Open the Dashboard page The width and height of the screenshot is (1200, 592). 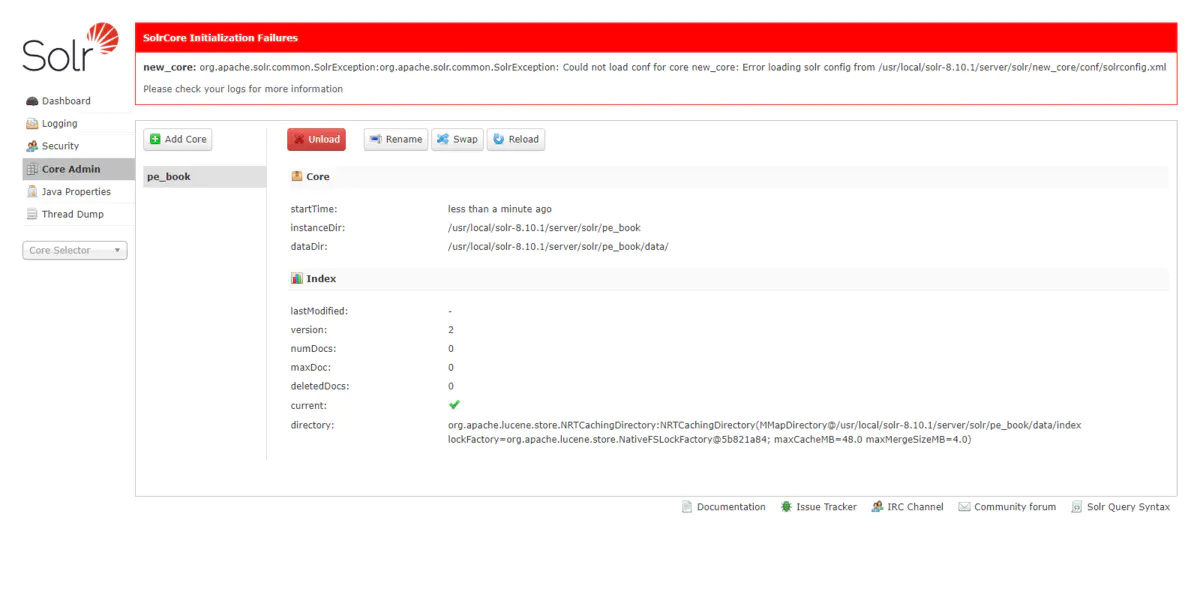(66, 101)
